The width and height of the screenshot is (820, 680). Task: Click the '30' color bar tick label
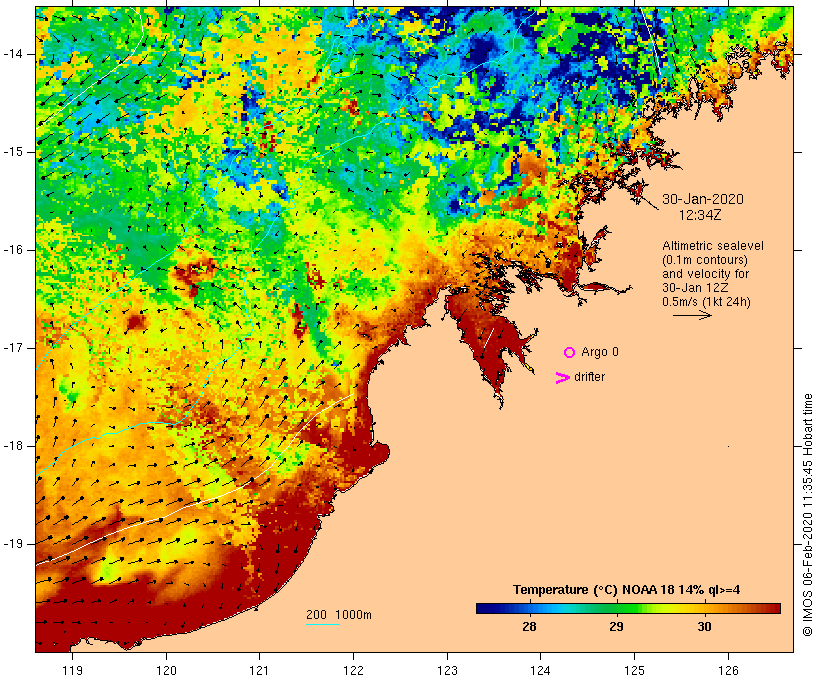(704, 627)
